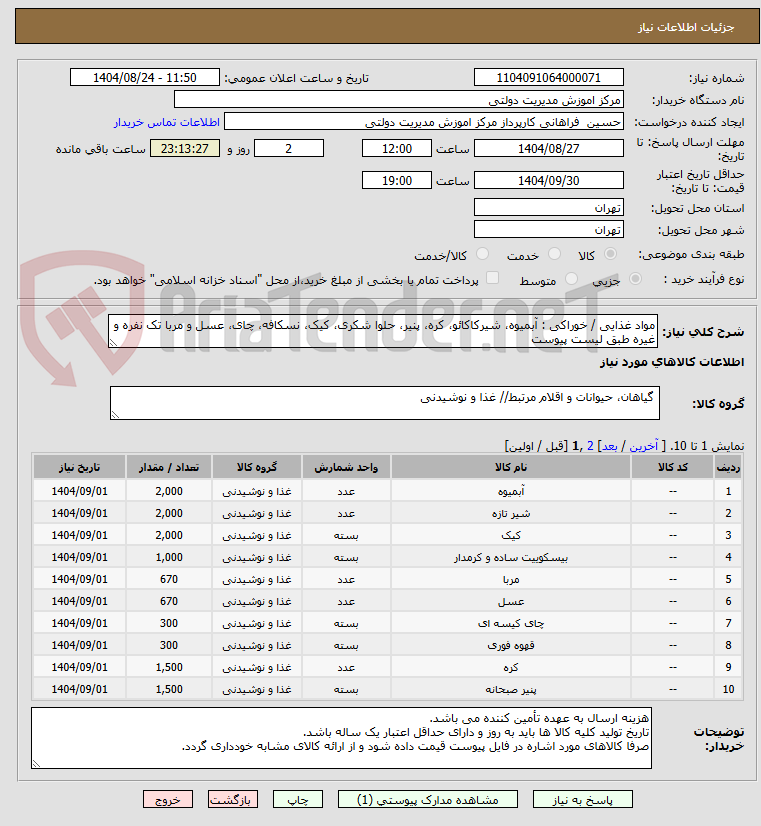Toggle the اسناد خزانه اسلامی payment checkbox

[x=492, y=278]
